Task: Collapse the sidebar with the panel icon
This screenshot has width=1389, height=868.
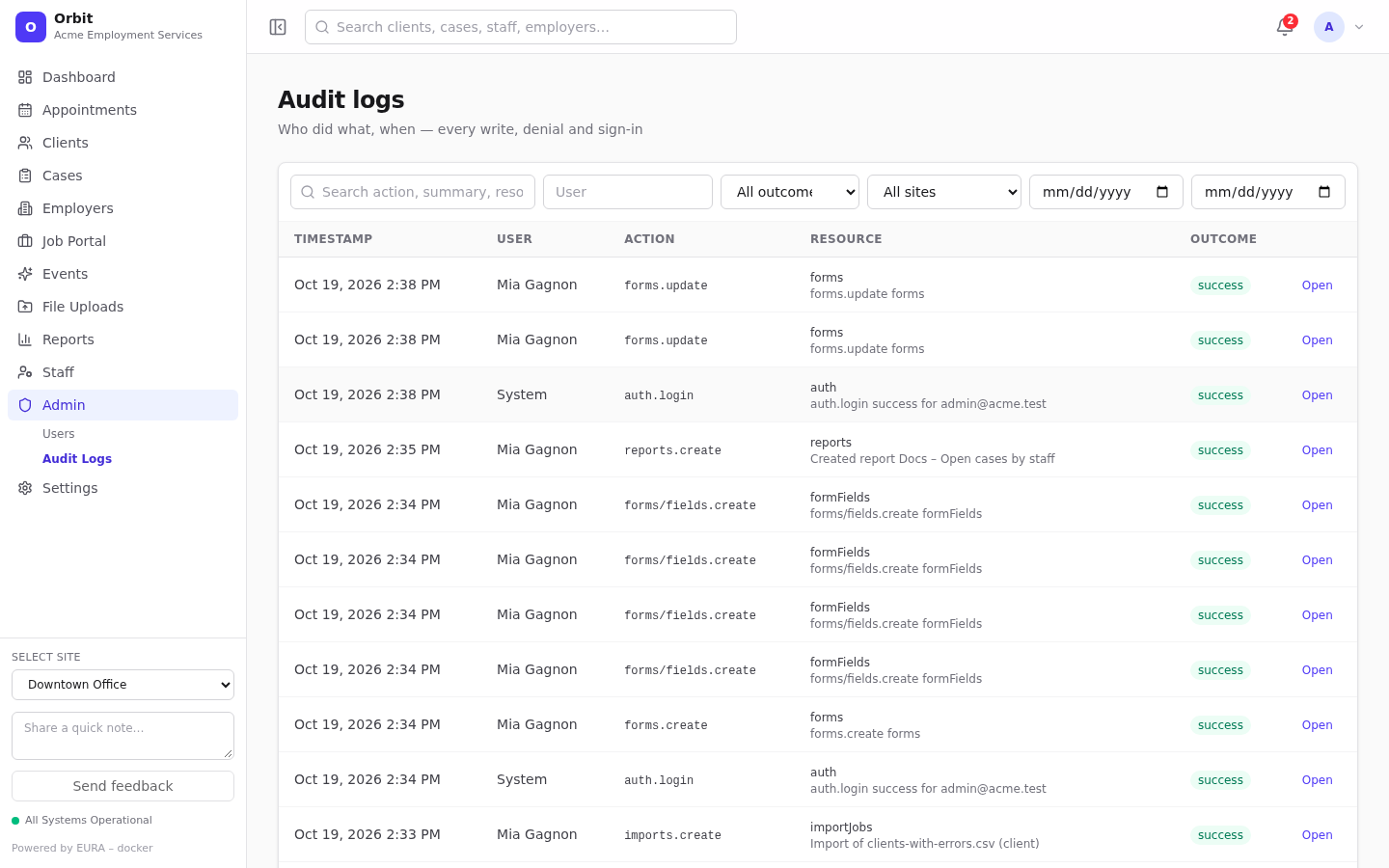Action: [x=278, y=27]
